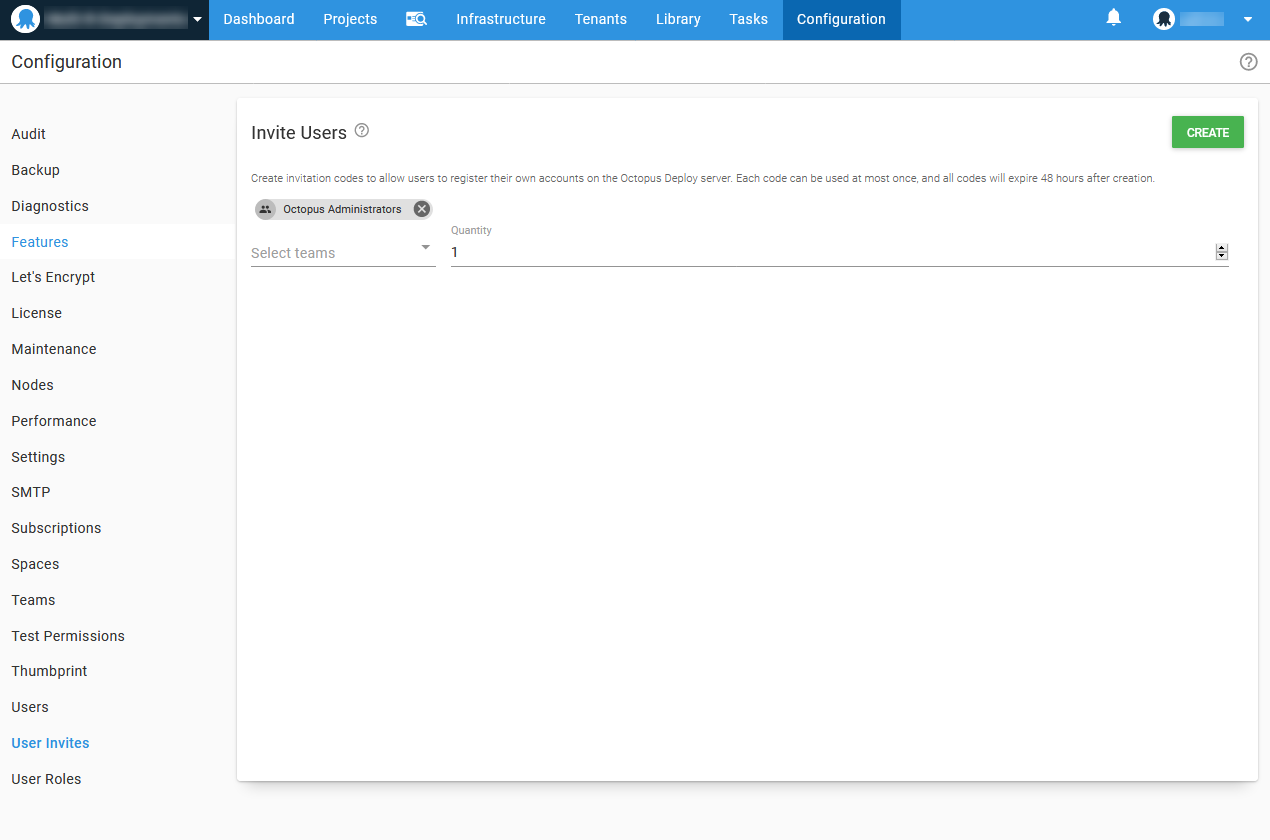
Task: Click the team group icon on chip
Action: coord(265,209)
